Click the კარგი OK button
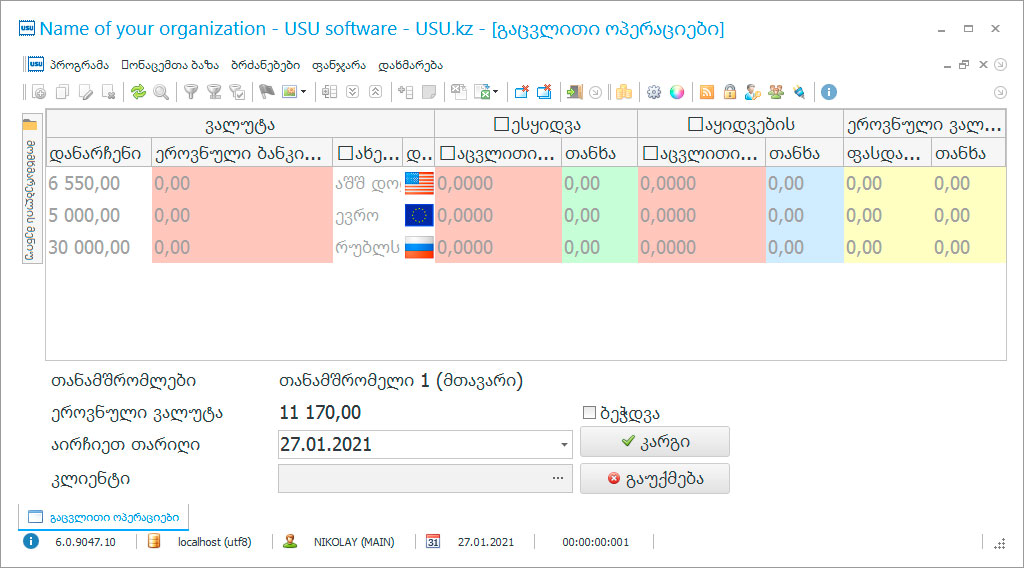Viewport: 1024px width, 568px height. point(654,442)
